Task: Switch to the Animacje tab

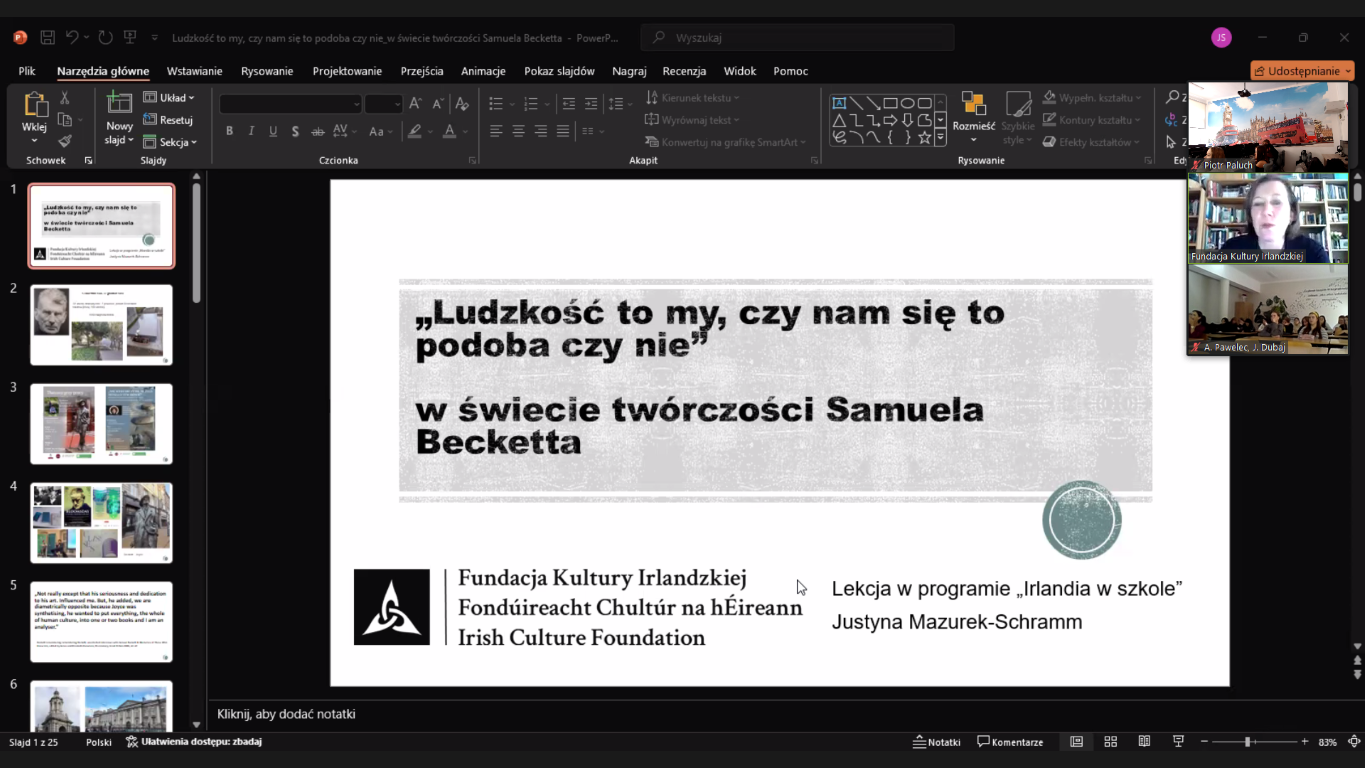Action: [483, 71]
